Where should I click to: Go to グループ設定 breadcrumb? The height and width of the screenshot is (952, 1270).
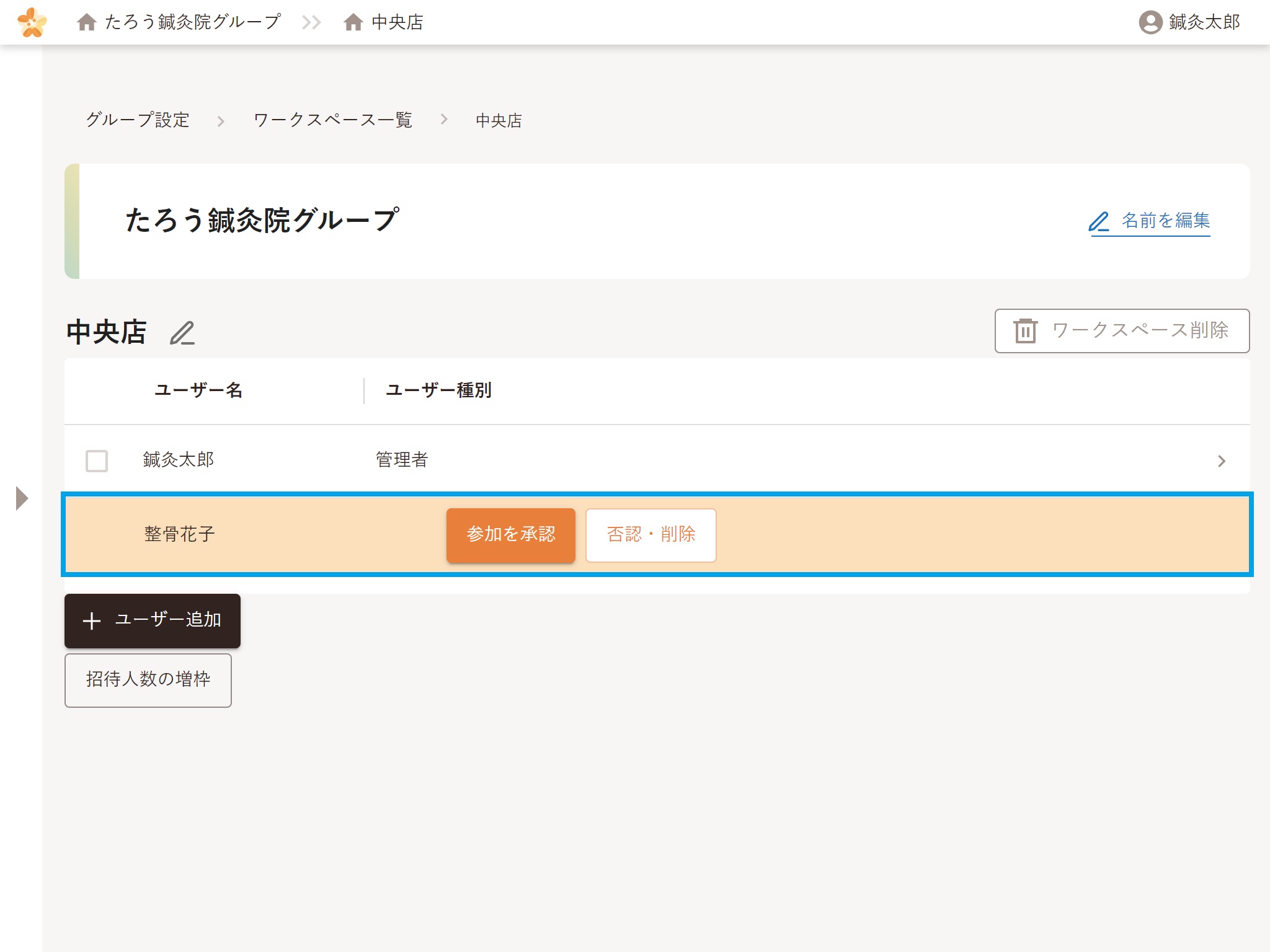pyautogui.click(x=138, y=120)
